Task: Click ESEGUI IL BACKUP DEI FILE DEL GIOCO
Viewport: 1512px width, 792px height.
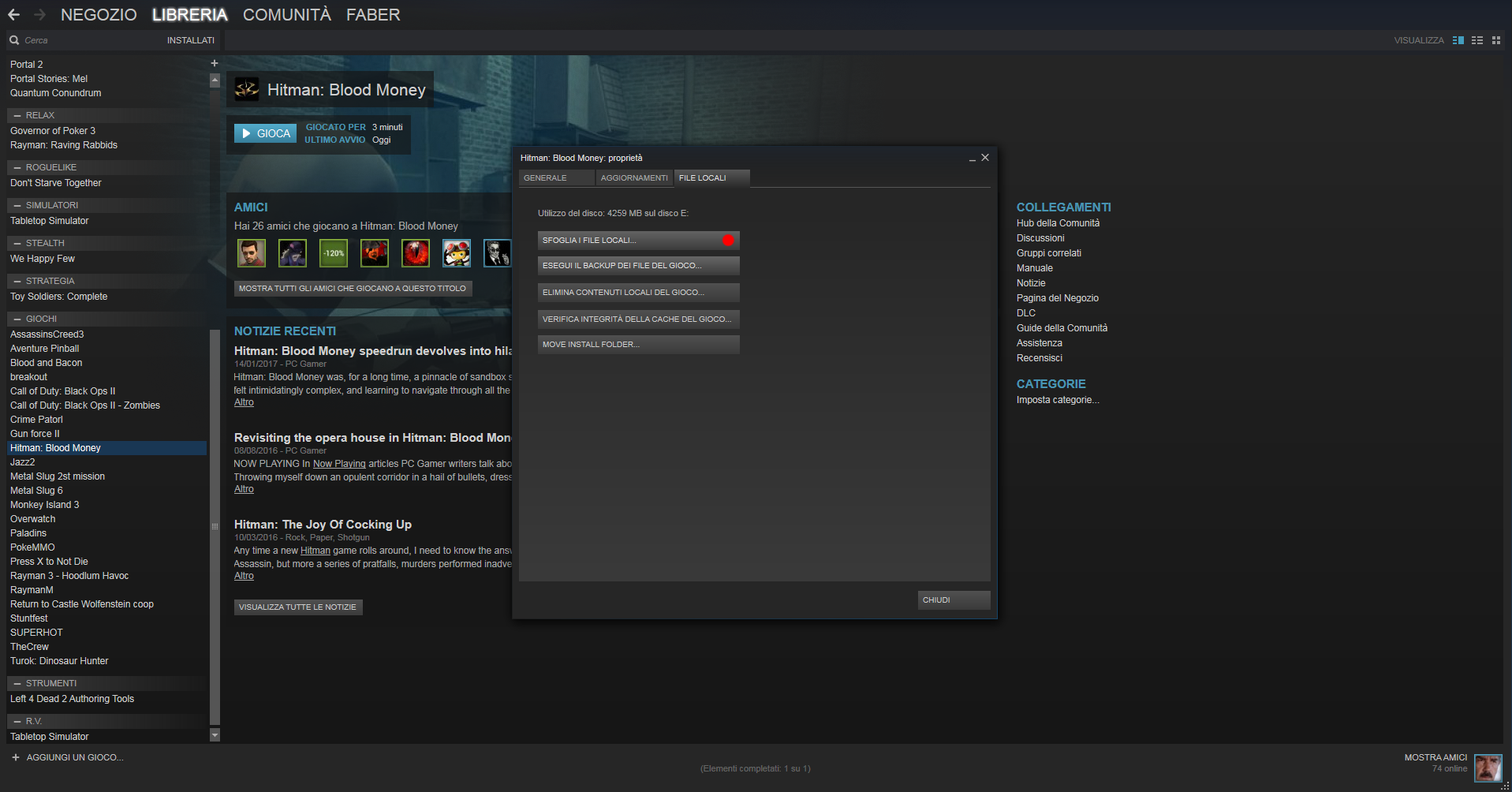Action: click(x=638, y=265)
